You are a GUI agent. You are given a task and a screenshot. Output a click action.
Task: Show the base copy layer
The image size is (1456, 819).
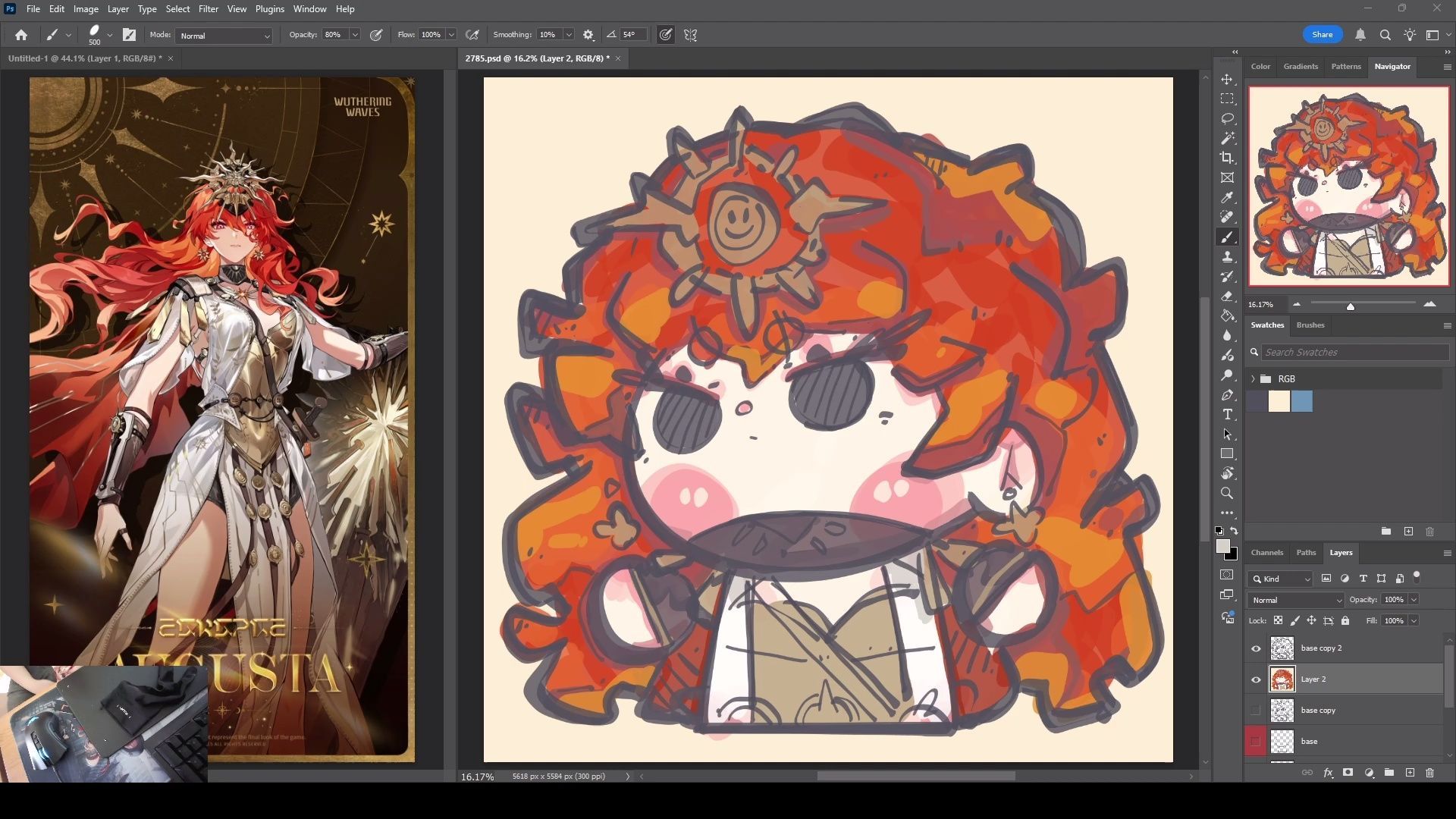[x=1256, y=711]
